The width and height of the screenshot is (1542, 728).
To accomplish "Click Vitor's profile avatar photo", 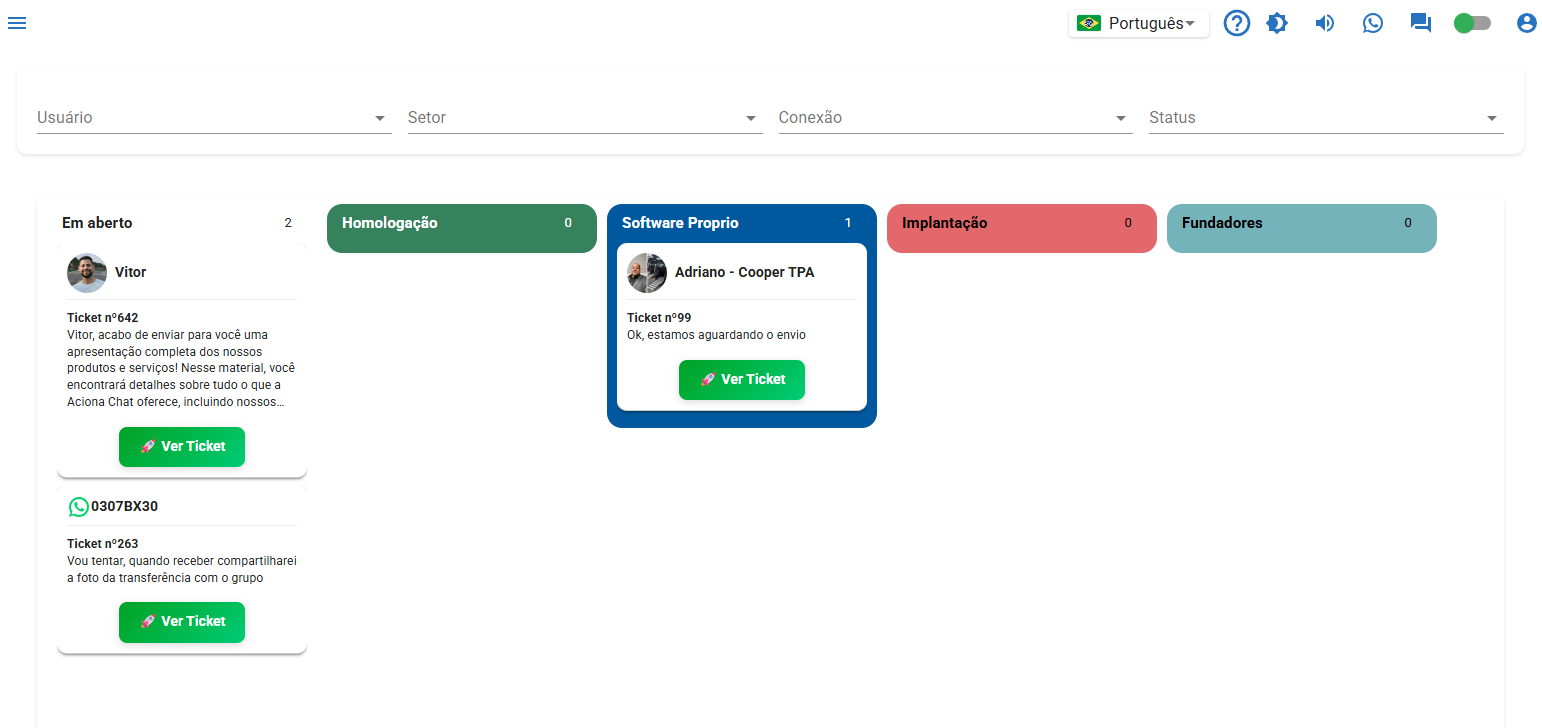I will 87,273.
